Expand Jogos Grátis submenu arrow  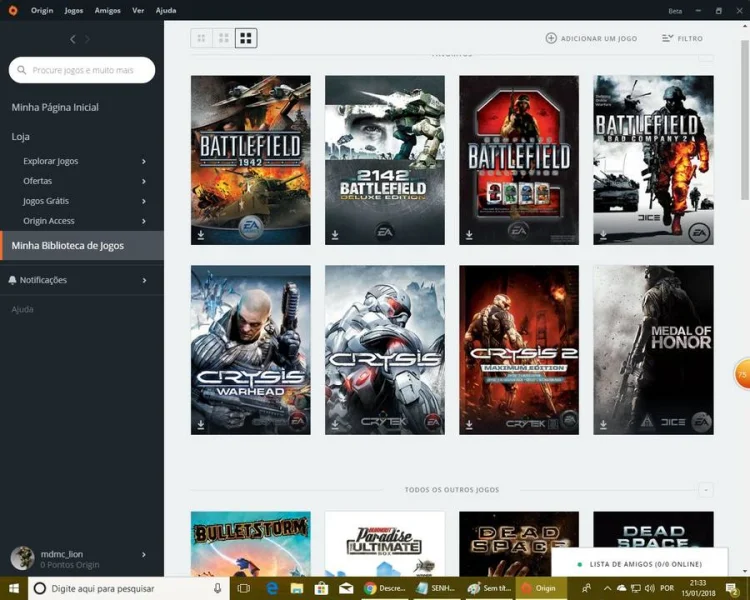[143, 201]
